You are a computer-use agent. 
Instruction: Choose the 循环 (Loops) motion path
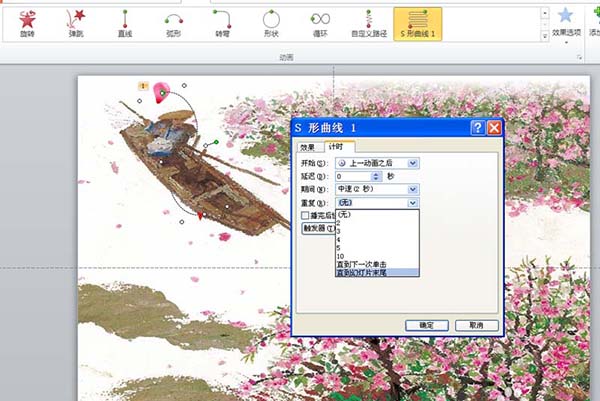(x=320, y=24)
